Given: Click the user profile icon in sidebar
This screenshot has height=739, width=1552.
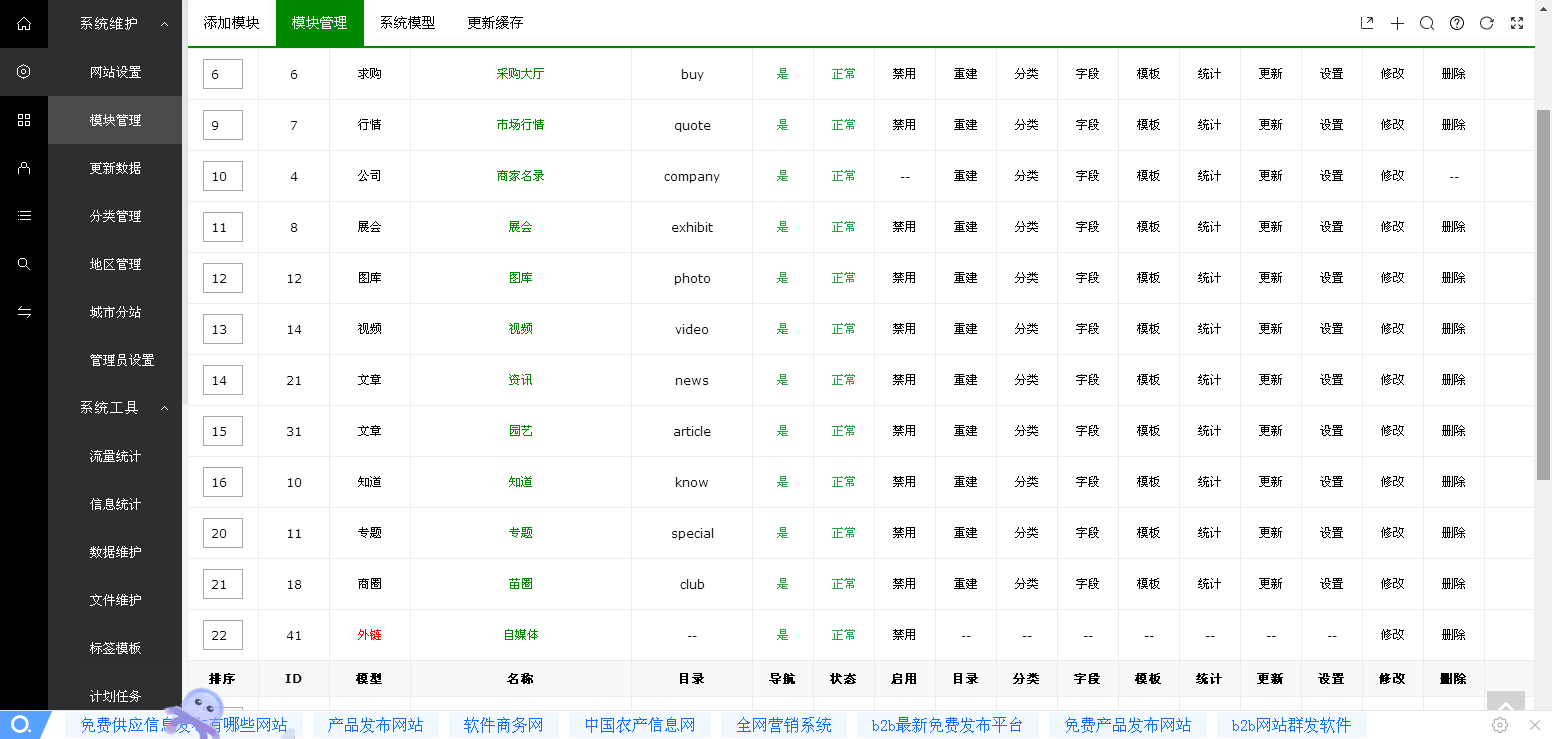Looking at the screenshot, I should [x=24, y=168].
